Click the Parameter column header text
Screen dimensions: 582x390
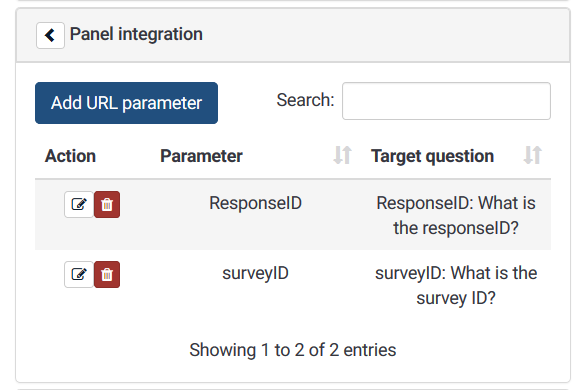tap(201, 156)
